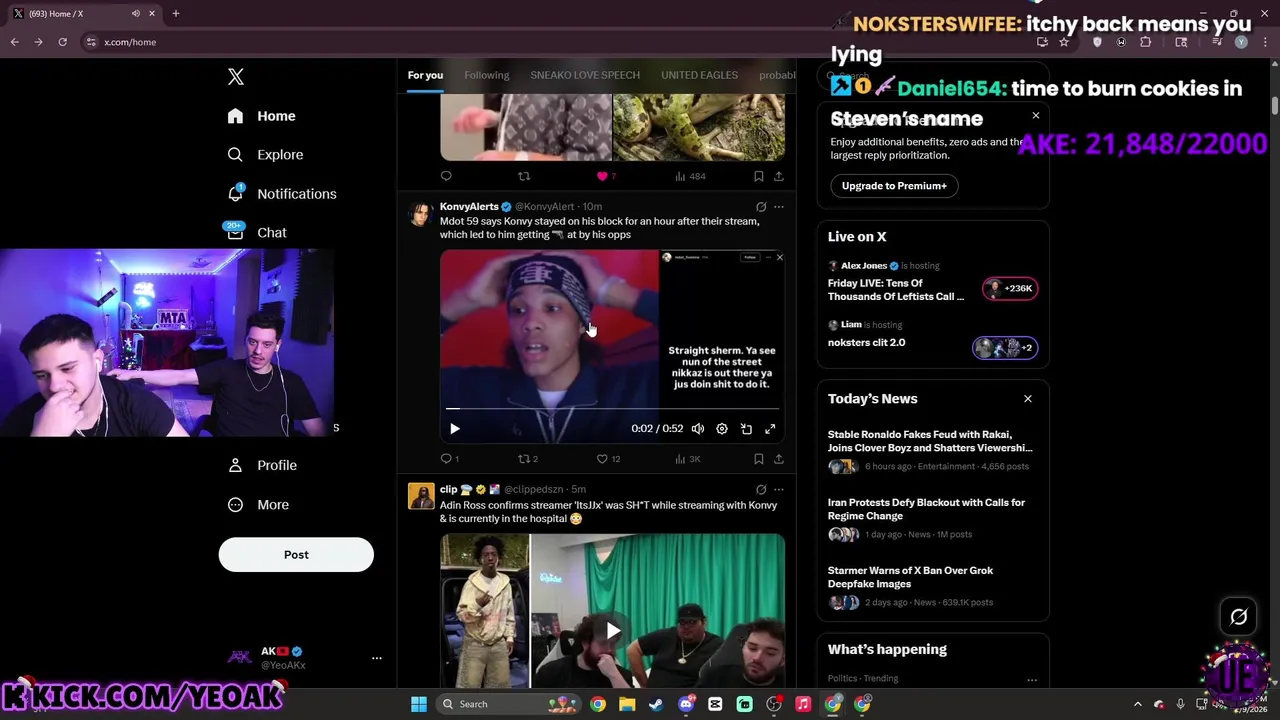Enter fullscreen on KonvyAlerts video
Image resolution: width=1280 pixels, height=720 pixels.
[x=770, y=429]
